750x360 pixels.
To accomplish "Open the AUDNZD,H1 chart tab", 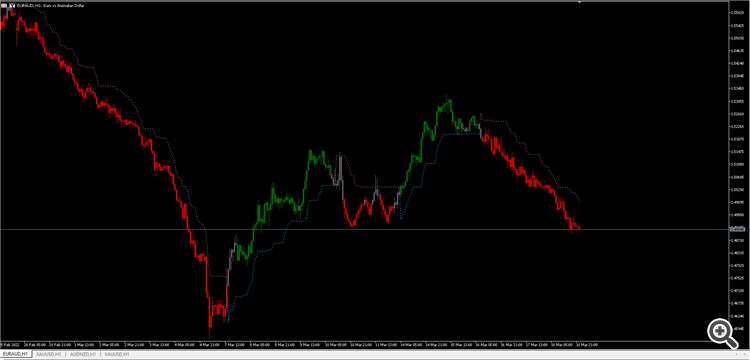I will (83, 354).
